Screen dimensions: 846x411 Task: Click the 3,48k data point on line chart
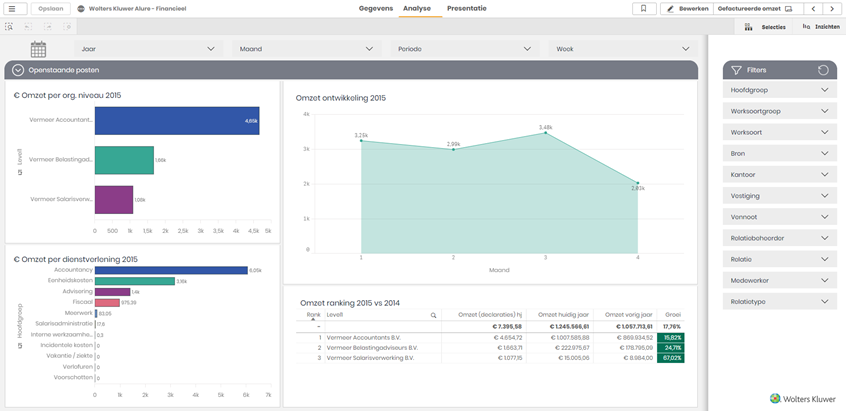pos(545,133)
